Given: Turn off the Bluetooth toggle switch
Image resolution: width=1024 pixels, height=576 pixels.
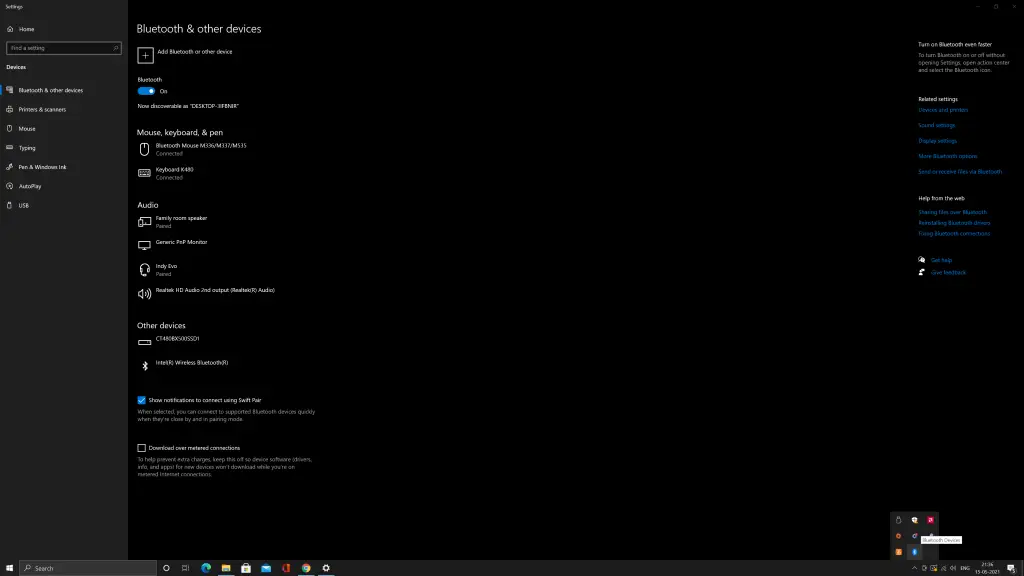Looking at the screenshot, I should click(146, 91).
